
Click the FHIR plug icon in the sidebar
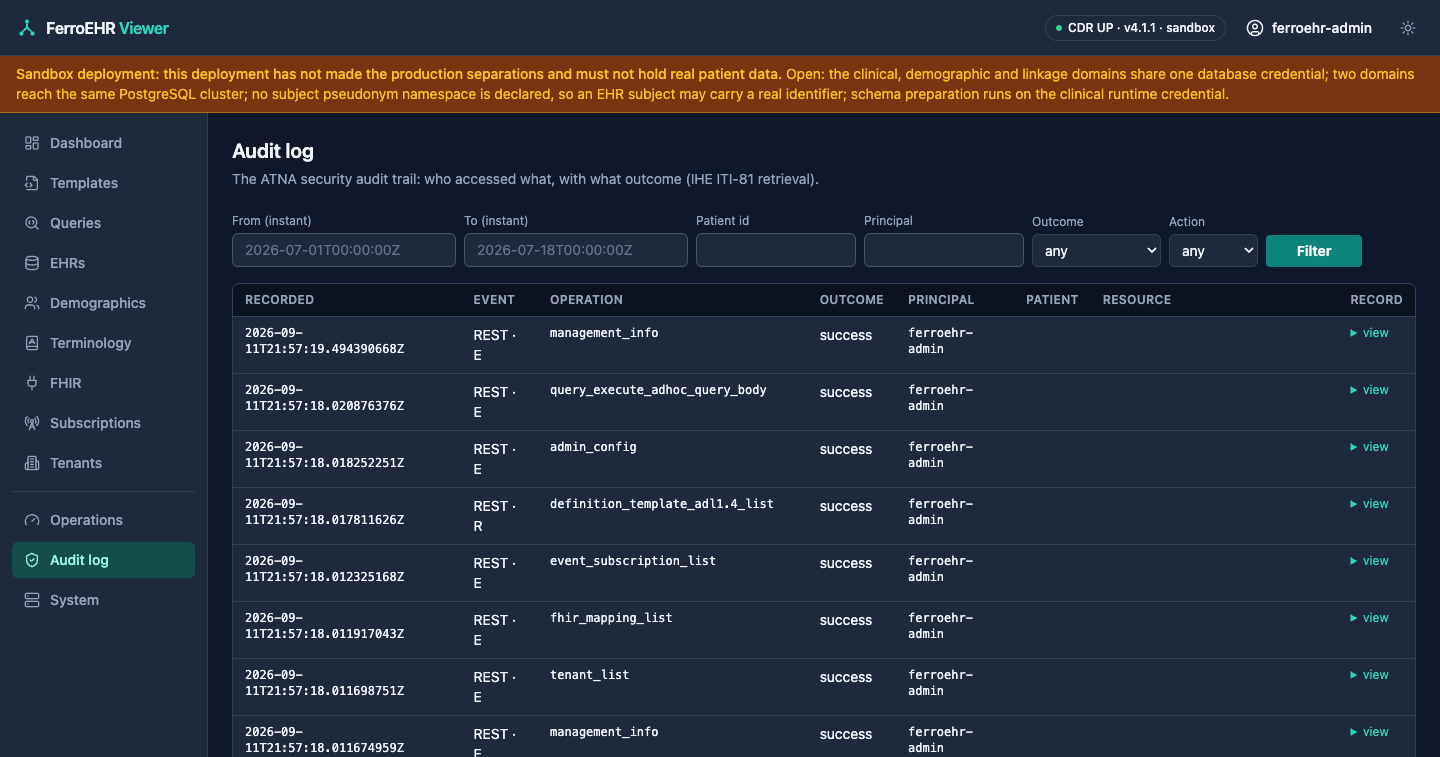[x=32, y=383]
